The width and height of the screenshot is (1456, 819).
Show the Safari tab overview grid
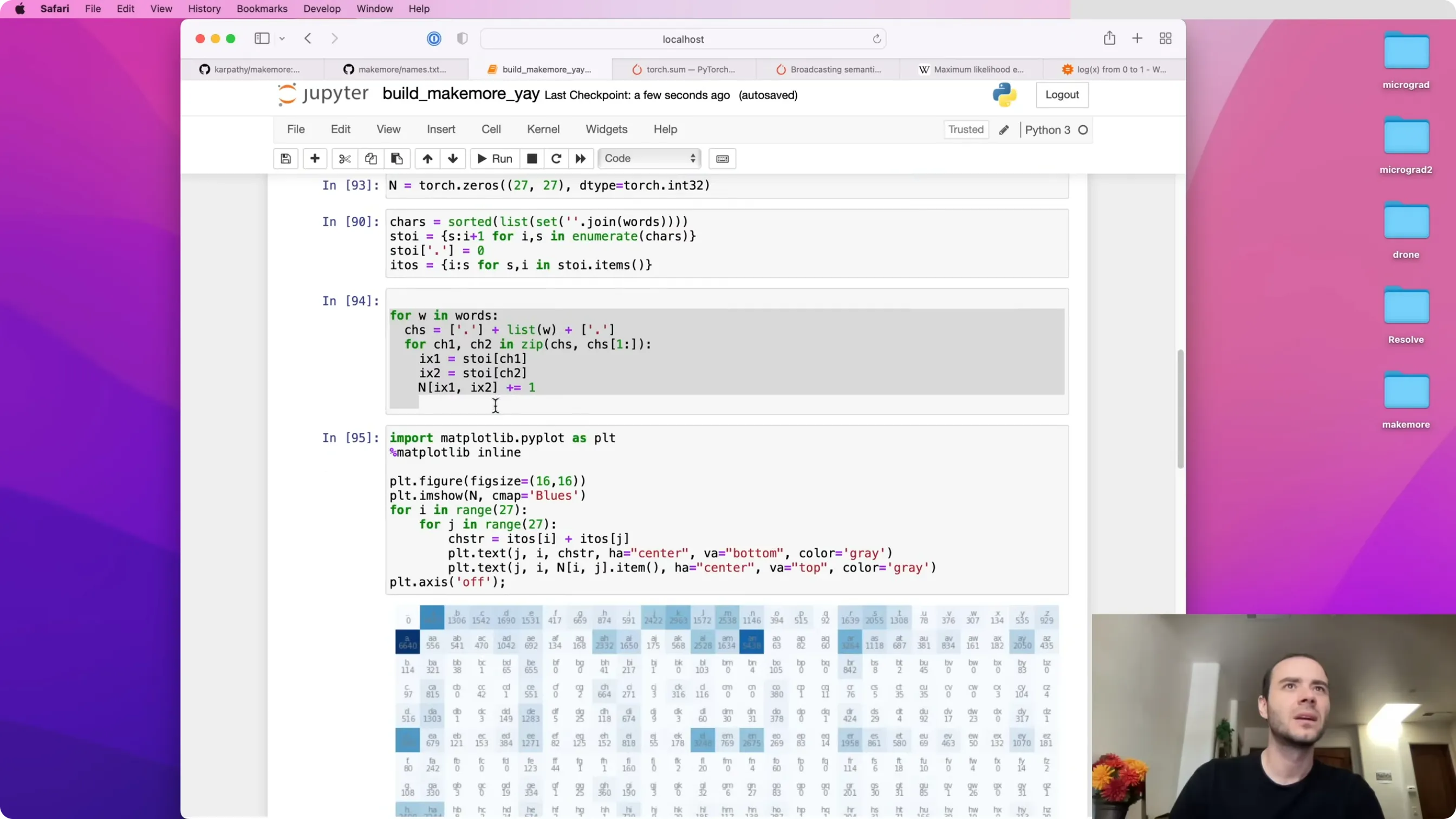pos(1166,38)
